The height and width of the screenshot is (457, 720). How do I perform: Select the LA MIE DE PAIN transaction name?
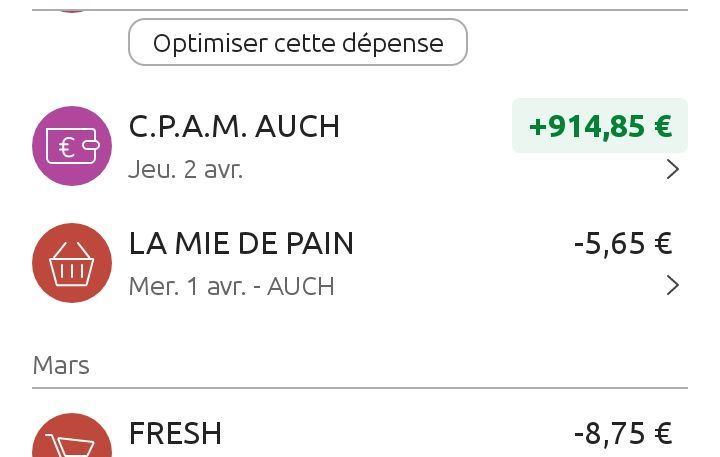click(241, 243)
